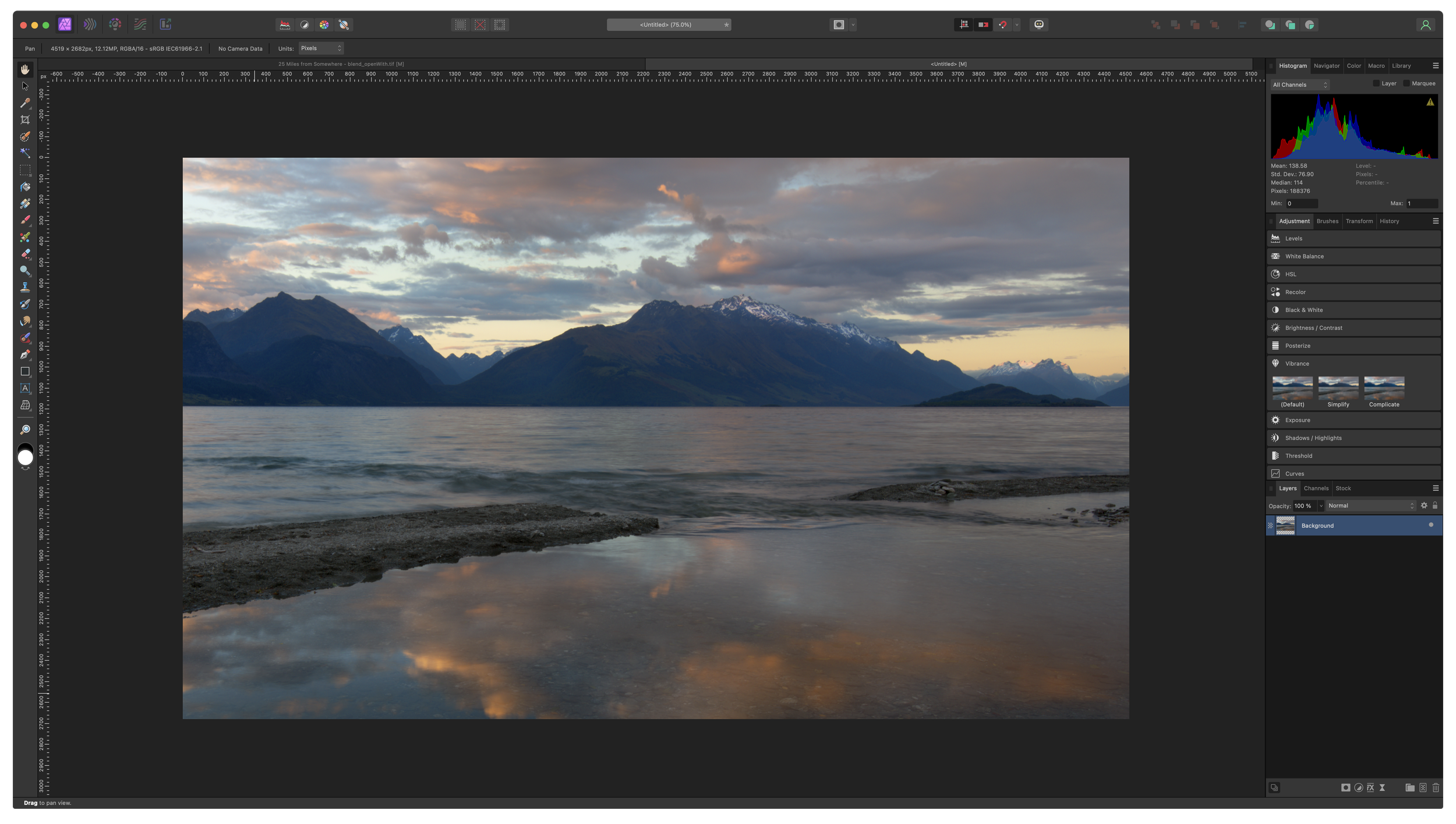
Task: Select the Crop tool
Action: click(x=26, y=120)
